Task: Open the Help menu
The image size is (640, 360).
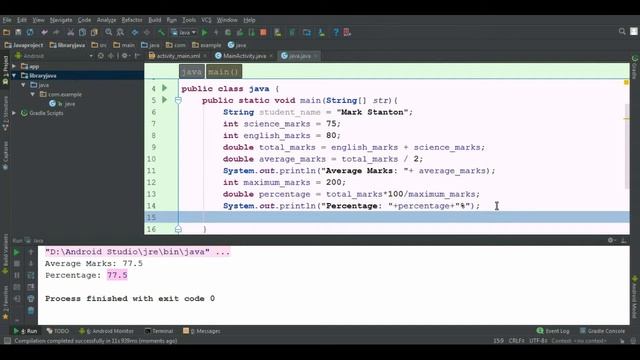Action: click(x=249, y=20)
